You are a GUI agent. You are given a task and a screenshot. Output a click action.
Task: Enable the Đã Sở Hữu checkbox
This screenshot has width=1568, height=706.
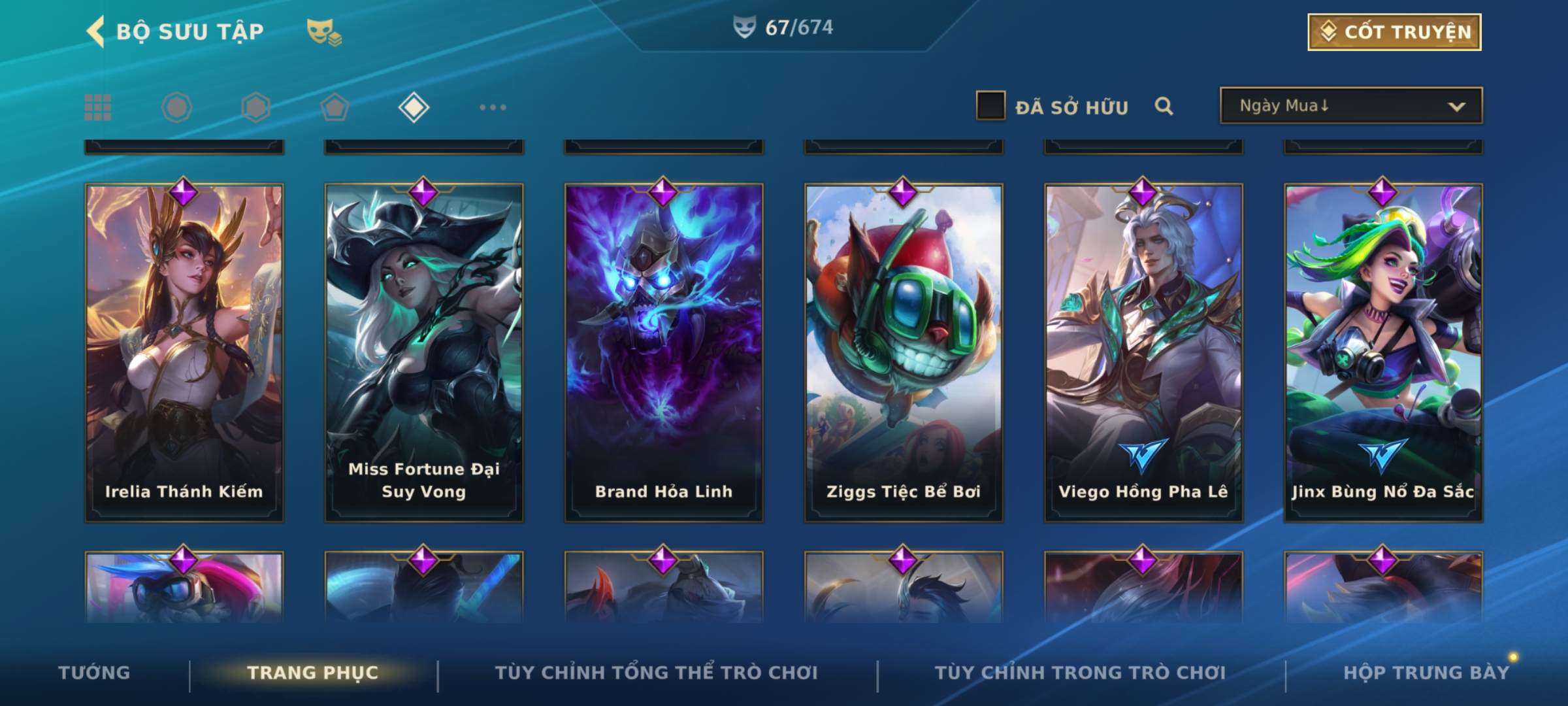[x=990, y=105]
